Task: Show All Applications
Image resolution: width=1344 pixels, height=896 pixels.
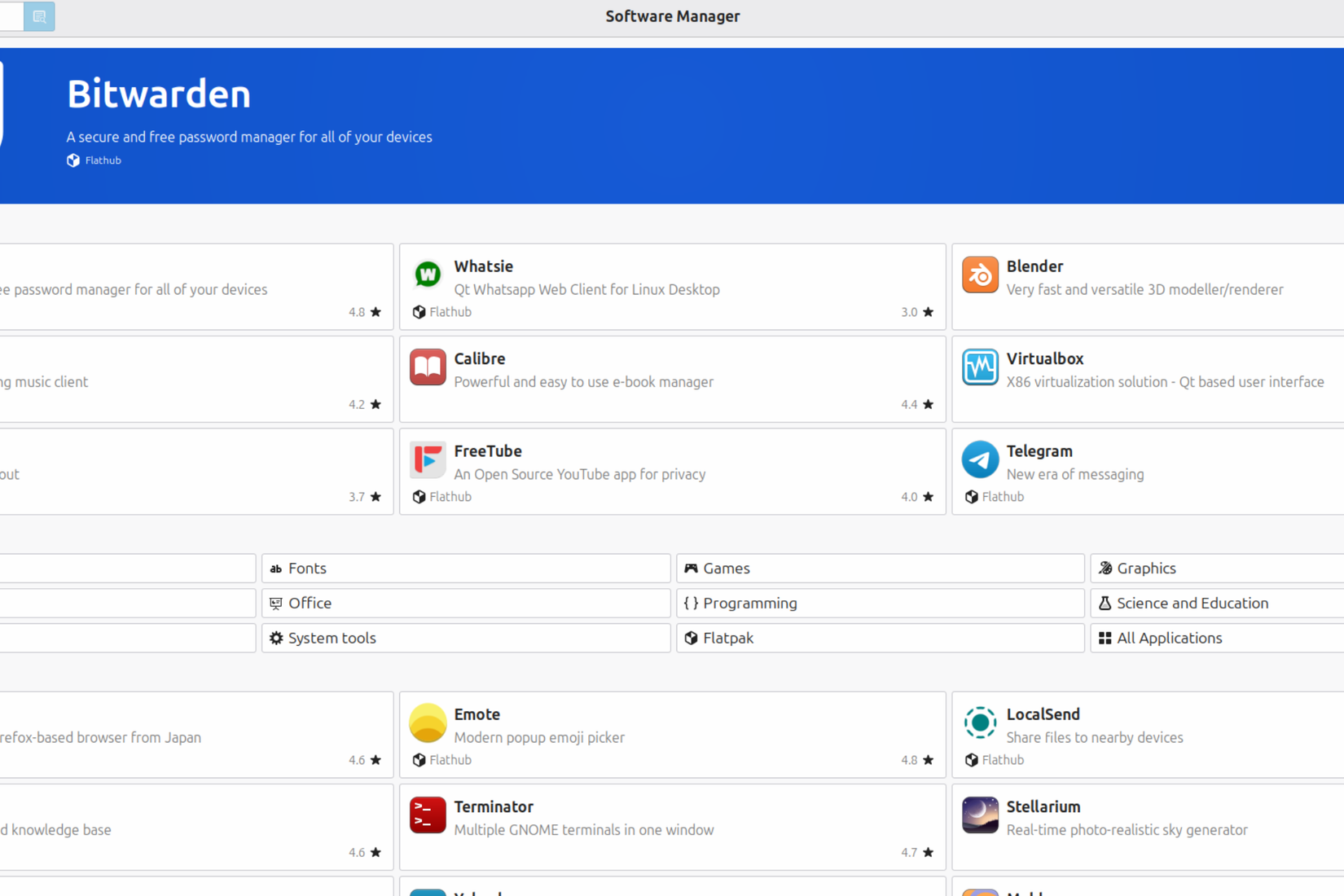Action: tap(1217, 639)
